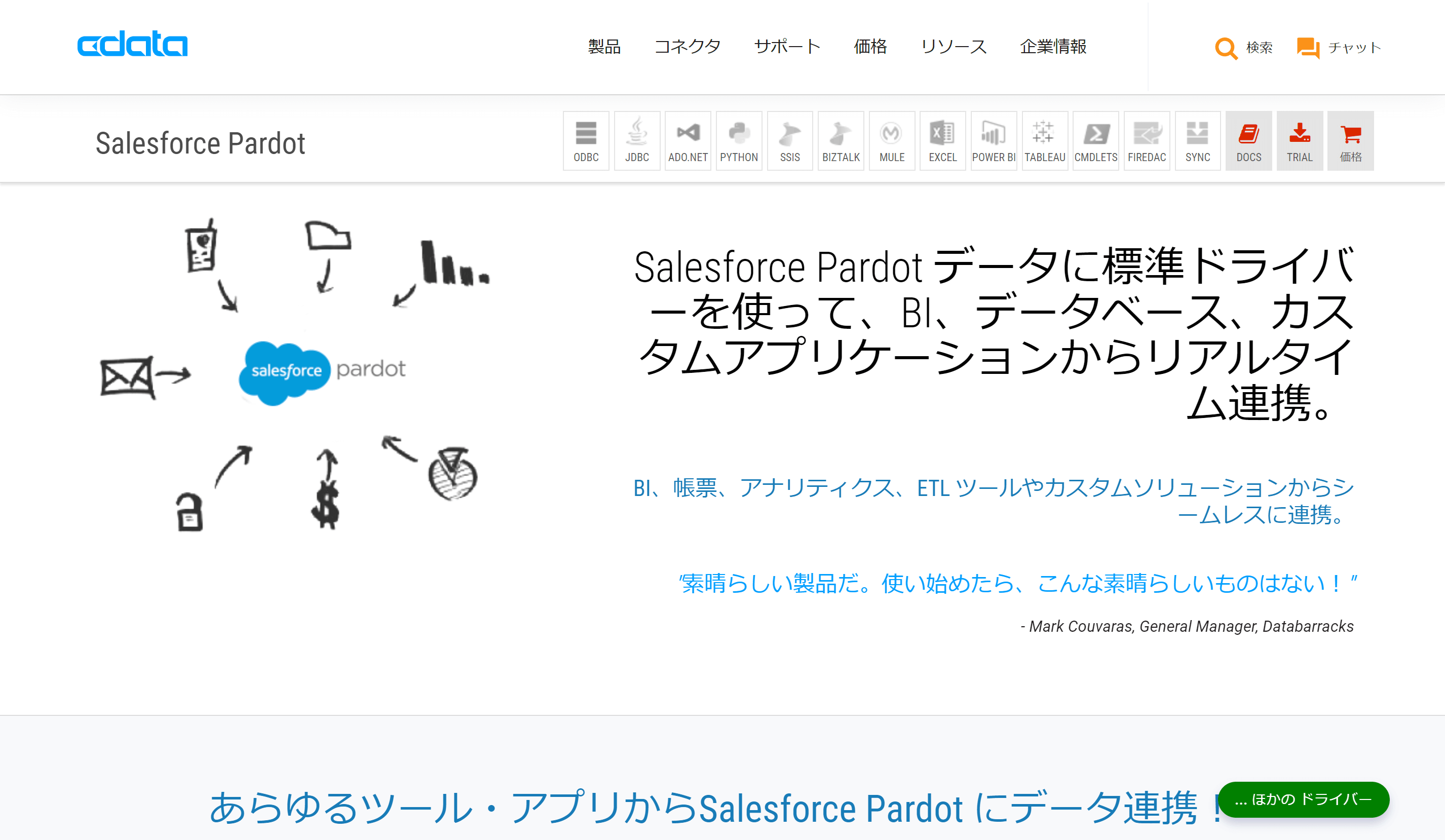This screenshot has height=840, width=1445.
Task: Open the FireDAC component page
Action: pyautogui.click(x=1147, y=139)
